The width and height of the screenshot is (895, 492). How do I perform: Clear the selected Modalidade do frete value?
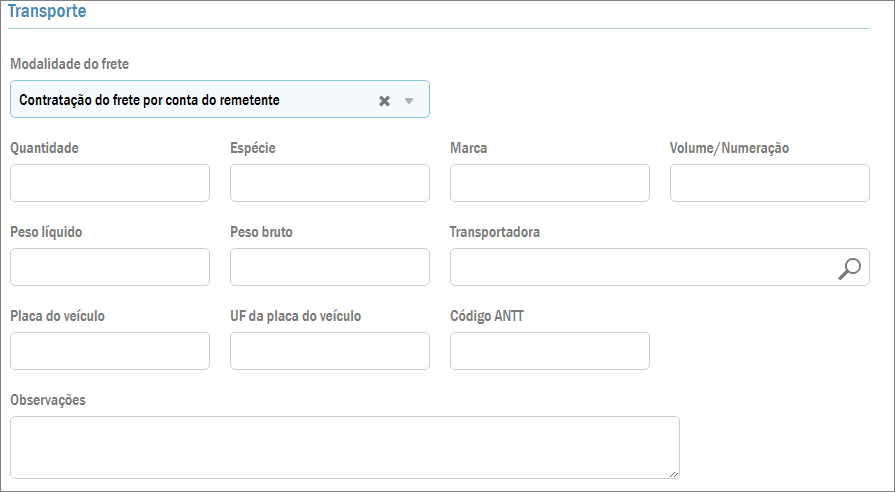tap(384, 101)
